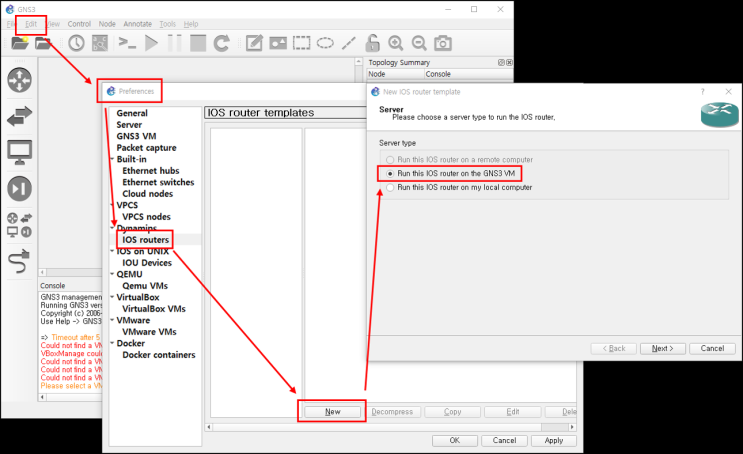The width and height of the screenshot is (743, 454).
Task: Select the draw rectangle tool
Action: coord(301,43)
